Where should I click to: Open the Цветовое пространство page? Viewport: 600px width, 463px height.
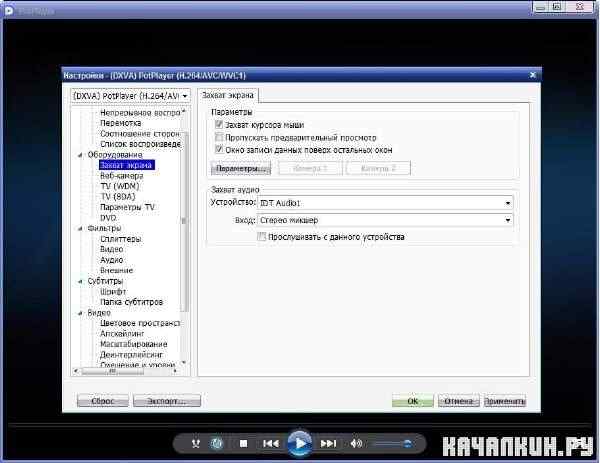pos(140,323)
